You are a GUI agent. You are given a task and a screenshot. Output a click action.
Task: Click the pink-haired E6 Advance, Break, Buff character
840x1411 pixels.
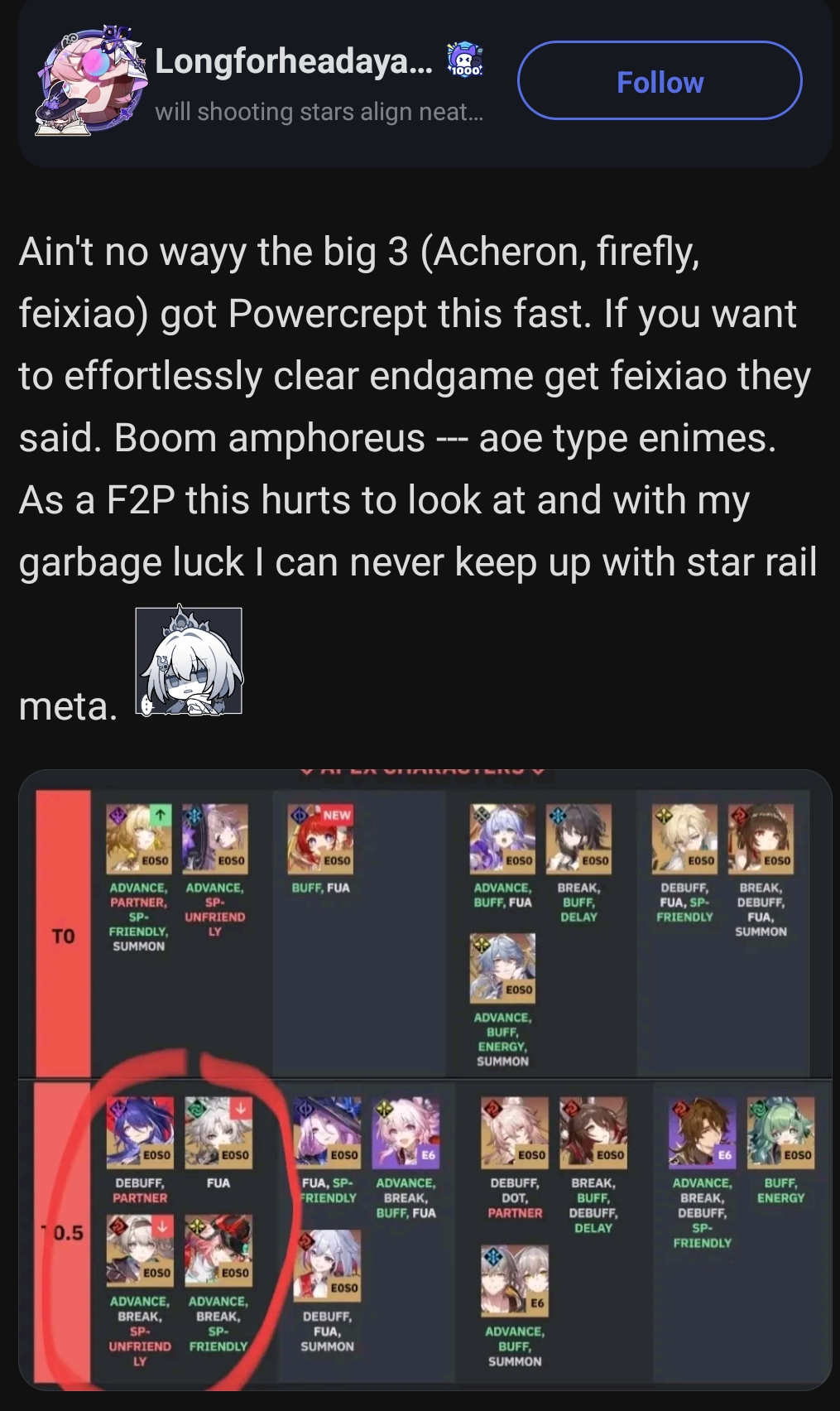pyautogui.click(x=406, y=1131)
